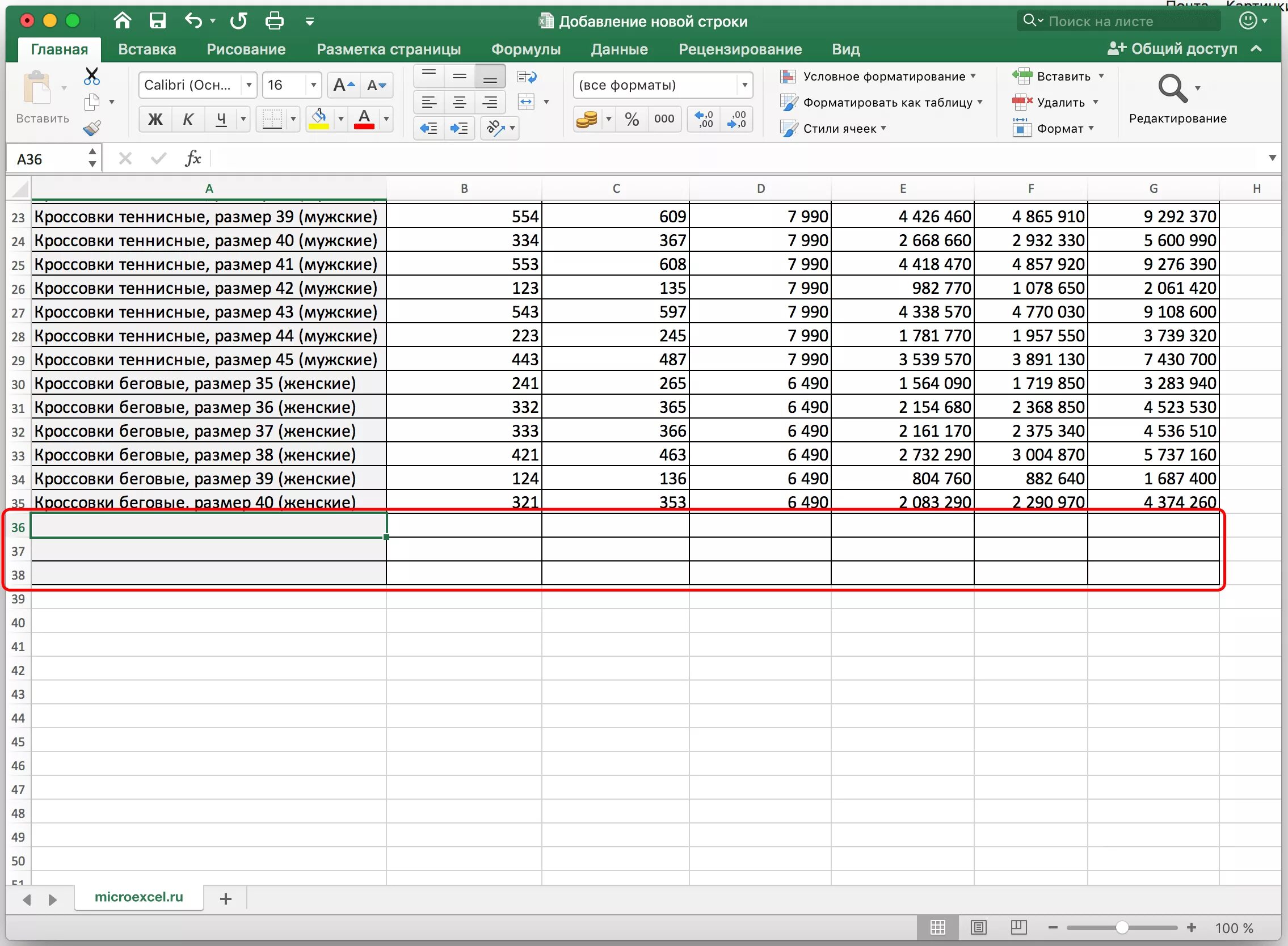The height and width of the screenshot is (946, 1288).
Task: Increase font size with large A icon
Action: [x=344, y=85]
